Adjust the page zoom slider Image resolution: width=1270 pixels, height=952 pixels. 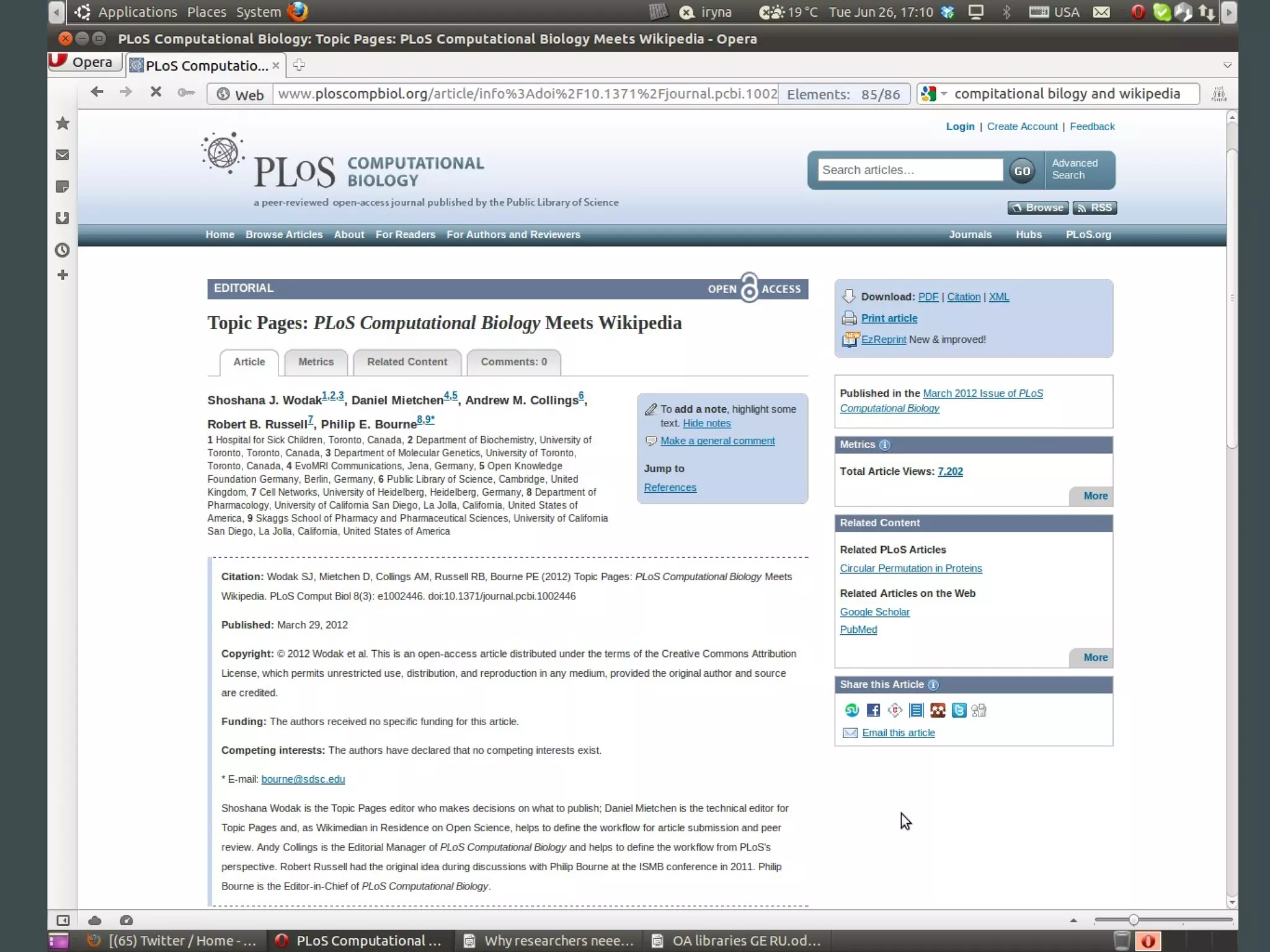click(1133, 920)
